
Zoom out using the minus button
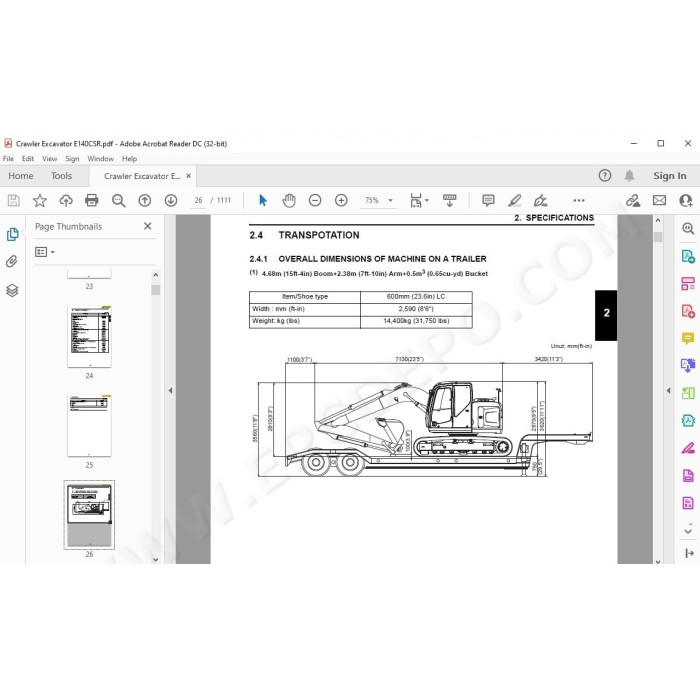coord(315,200)
